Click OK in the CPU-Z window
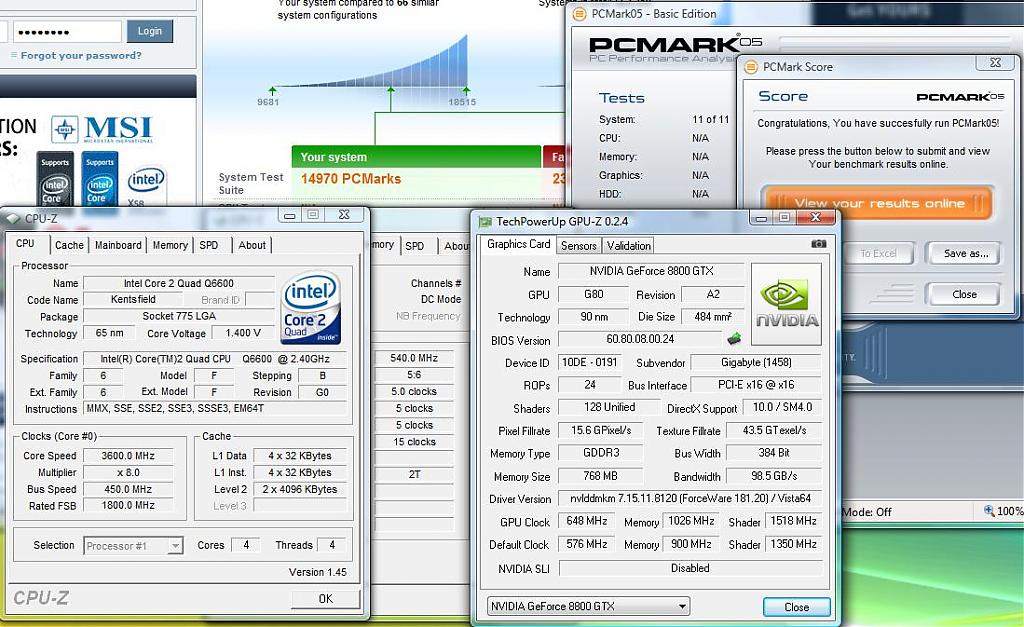The width and height of the screenshot is (1024, 627). (x=325, y=598)
